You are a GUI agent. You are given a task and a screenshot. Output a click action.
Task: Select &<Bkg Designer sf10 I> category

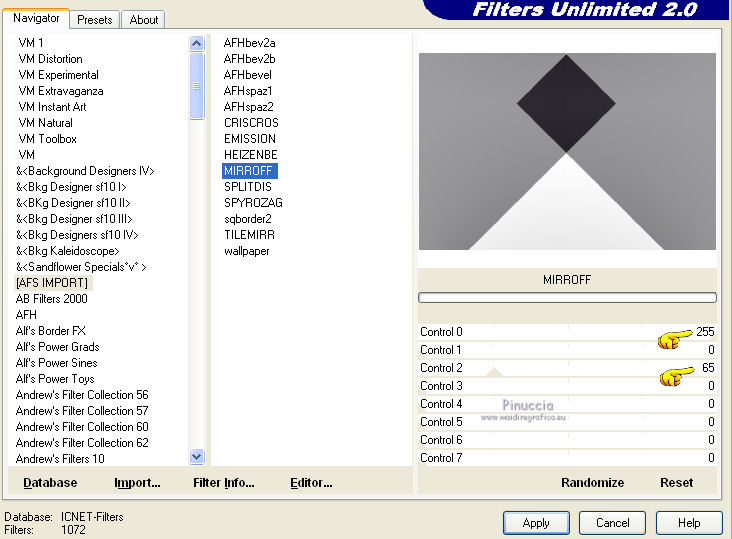pyautogui.click(x=71, y=187)
